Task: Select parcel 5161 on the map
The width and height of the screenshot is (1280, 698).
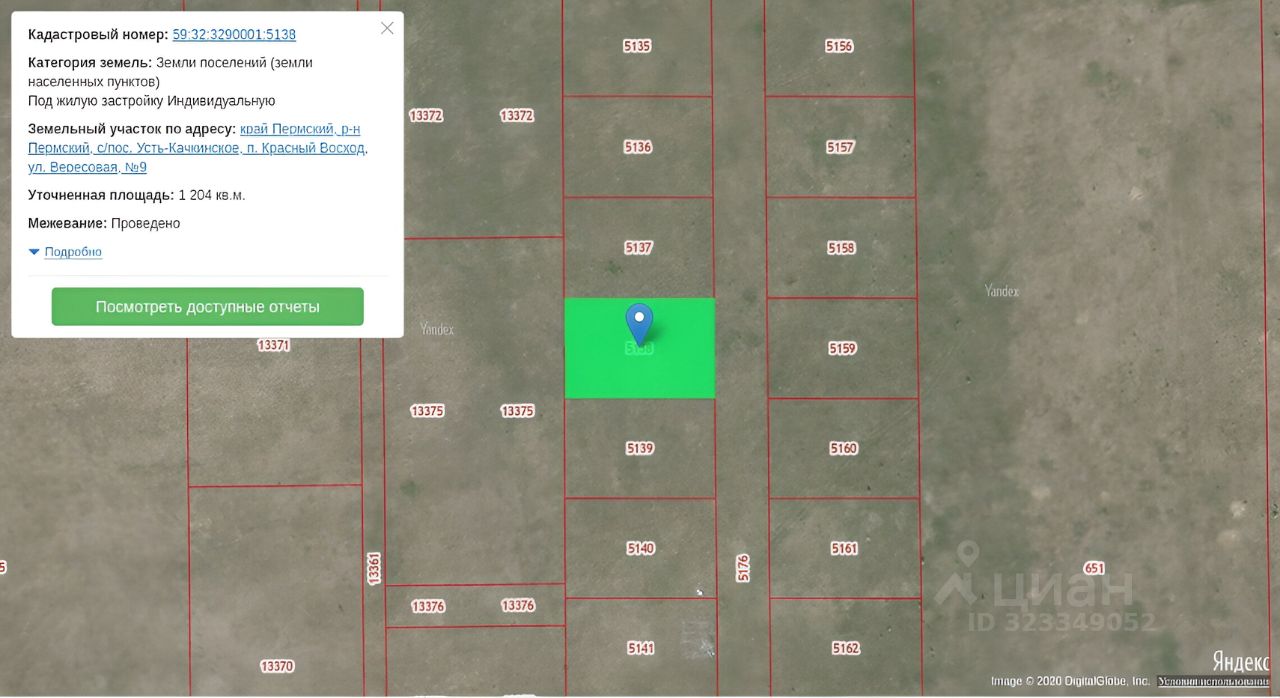Action: (x=844, y=548)
